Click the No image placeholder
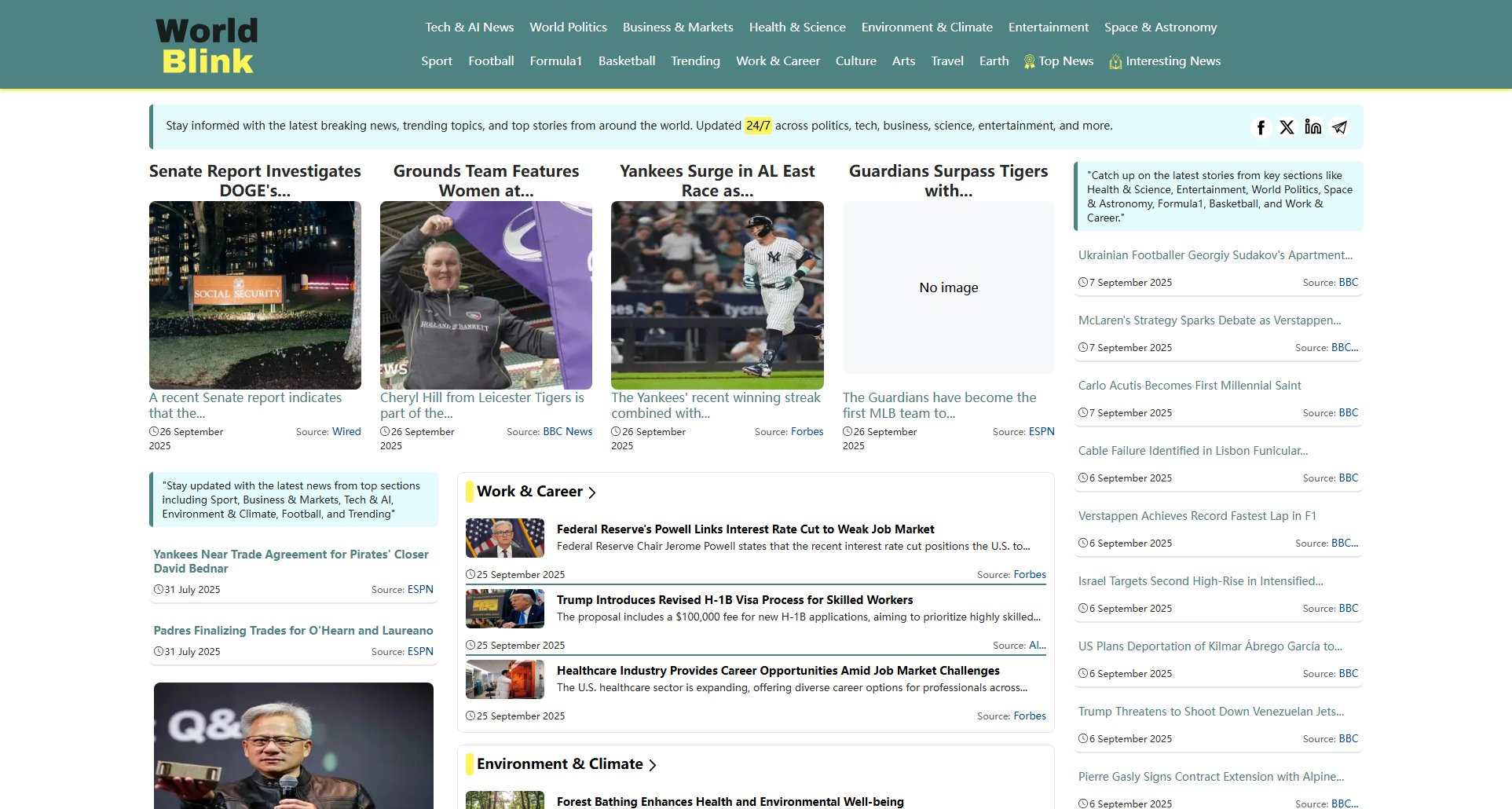Screen dimensions: 1512x809 tap(949, 287)
